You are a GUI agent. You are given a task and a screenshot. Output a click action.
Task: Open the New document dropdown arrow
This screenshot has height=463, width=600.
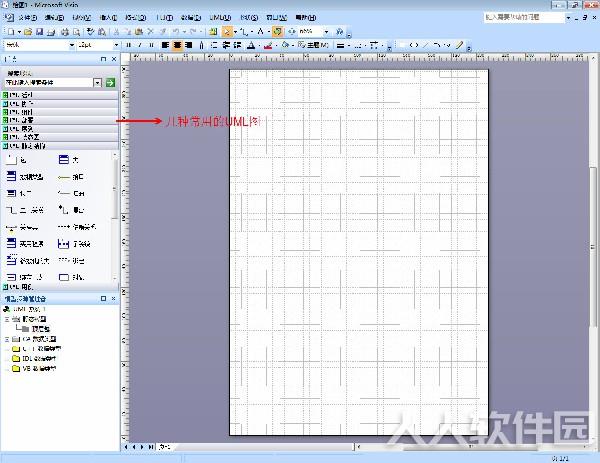pos(19,32)
